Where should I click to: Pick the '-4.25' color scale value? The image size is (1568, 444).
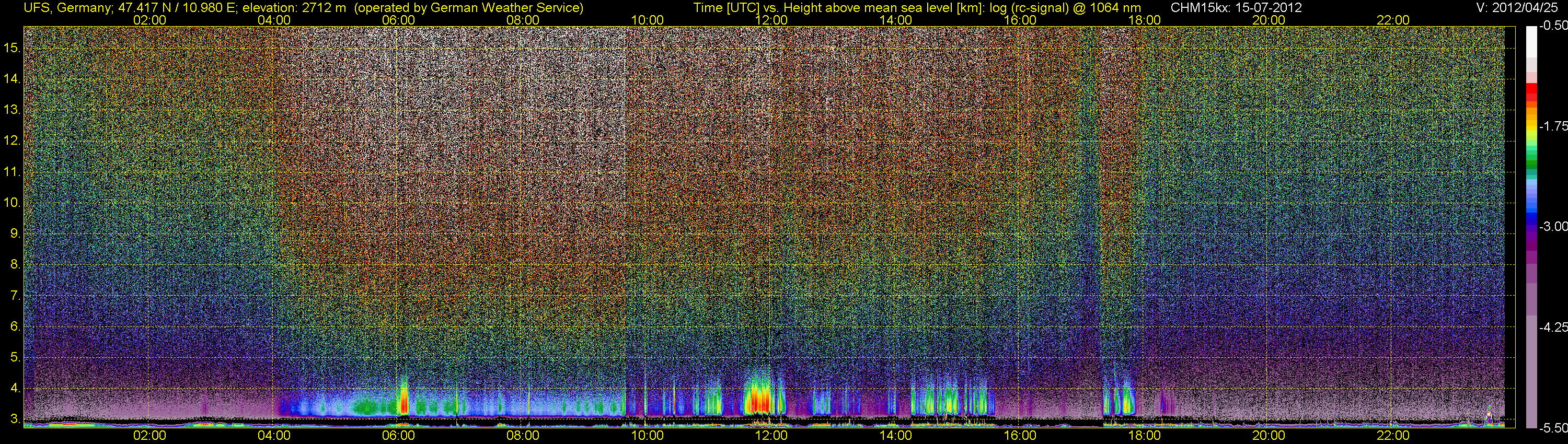pos(1553,327)
